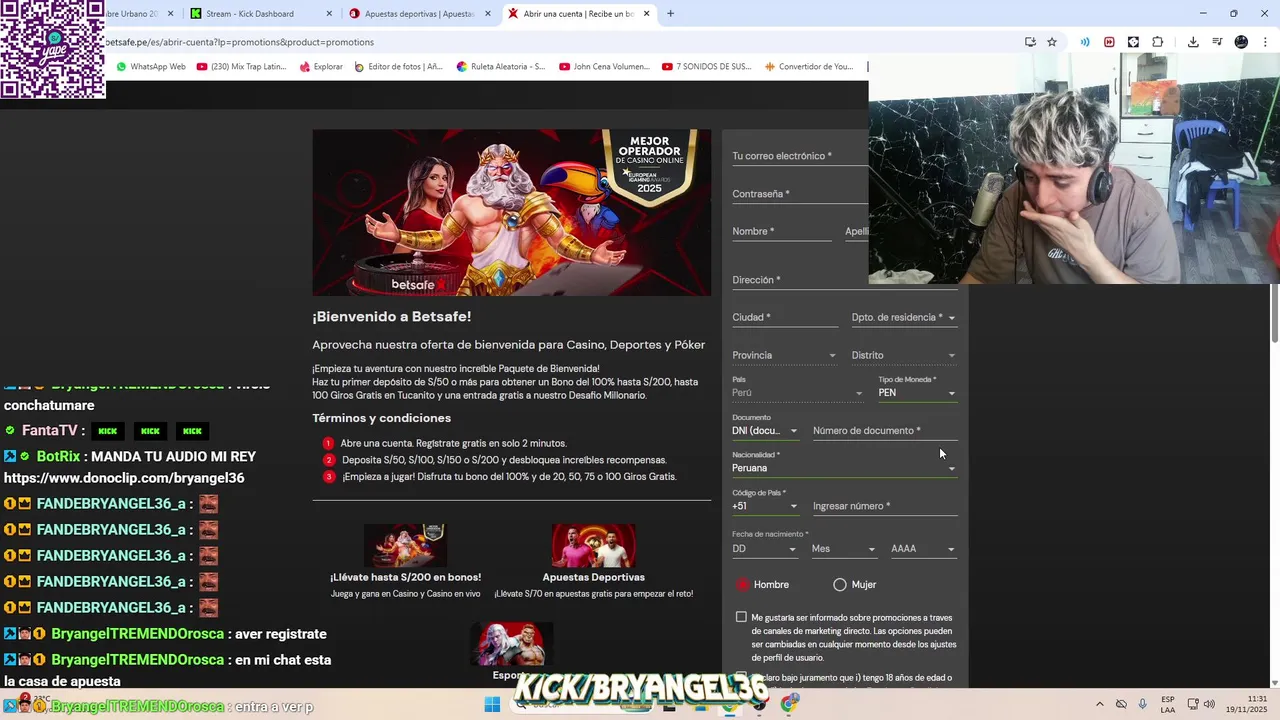The image size is (1280, 720).
Task: Open Tipo de Moneda PEN dropdown
Action: 917,392
